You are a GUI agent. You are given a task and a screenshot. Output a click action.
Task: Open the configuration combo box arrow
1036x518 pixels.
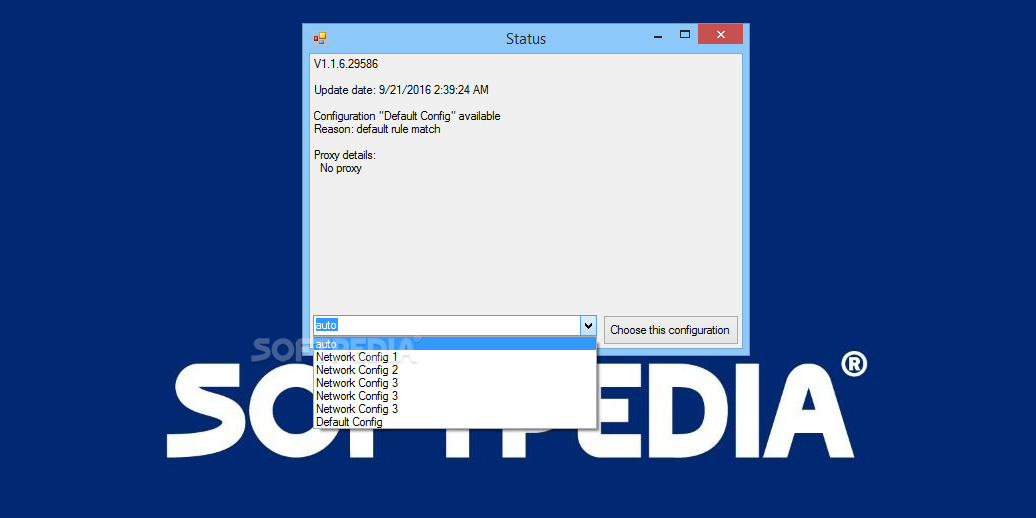pyautogui.click(x=588, y=326)
